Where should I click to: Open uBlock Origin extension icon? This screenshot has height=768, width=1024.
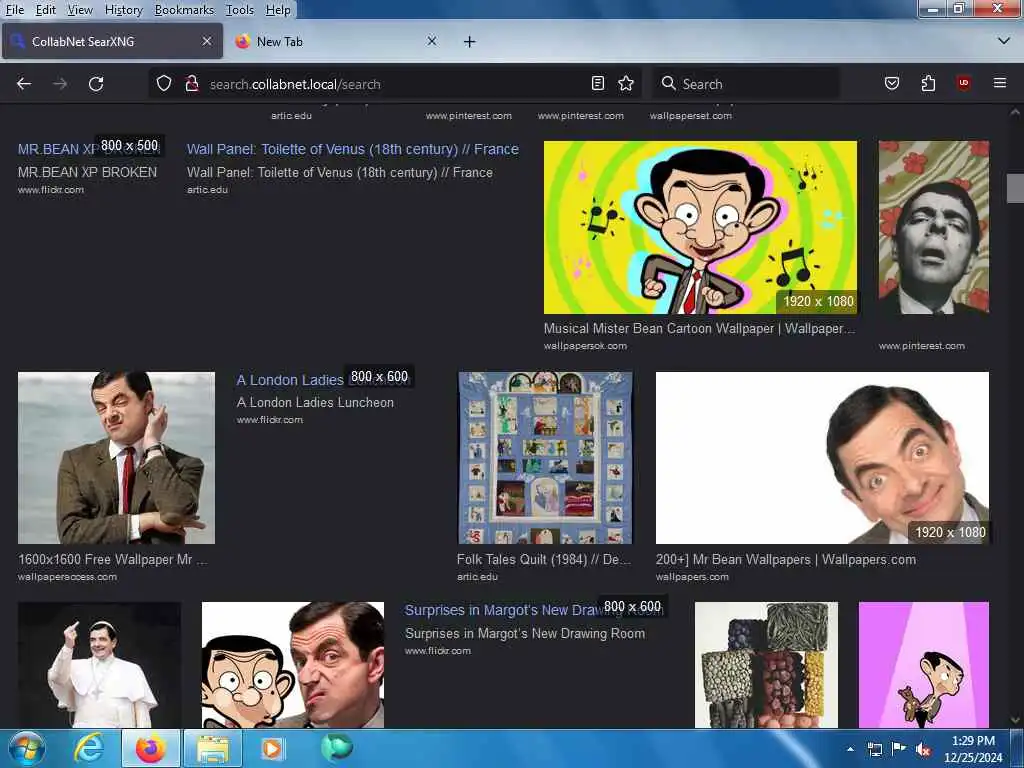963,84
